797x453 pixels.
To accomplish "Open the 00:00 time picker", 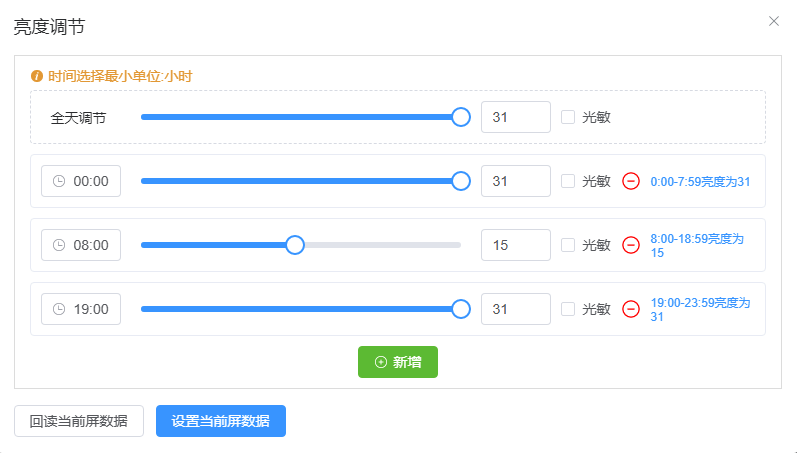I will pos(90,181).
